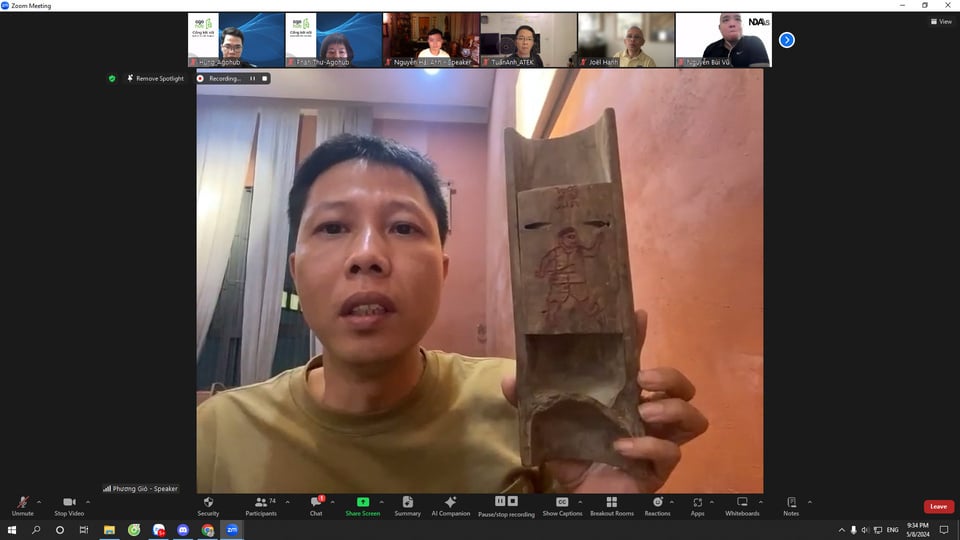Select the TuấnAnh_ATEK participant thumbnail
This screenshot has width=960, height=540.
coord(528,40)
